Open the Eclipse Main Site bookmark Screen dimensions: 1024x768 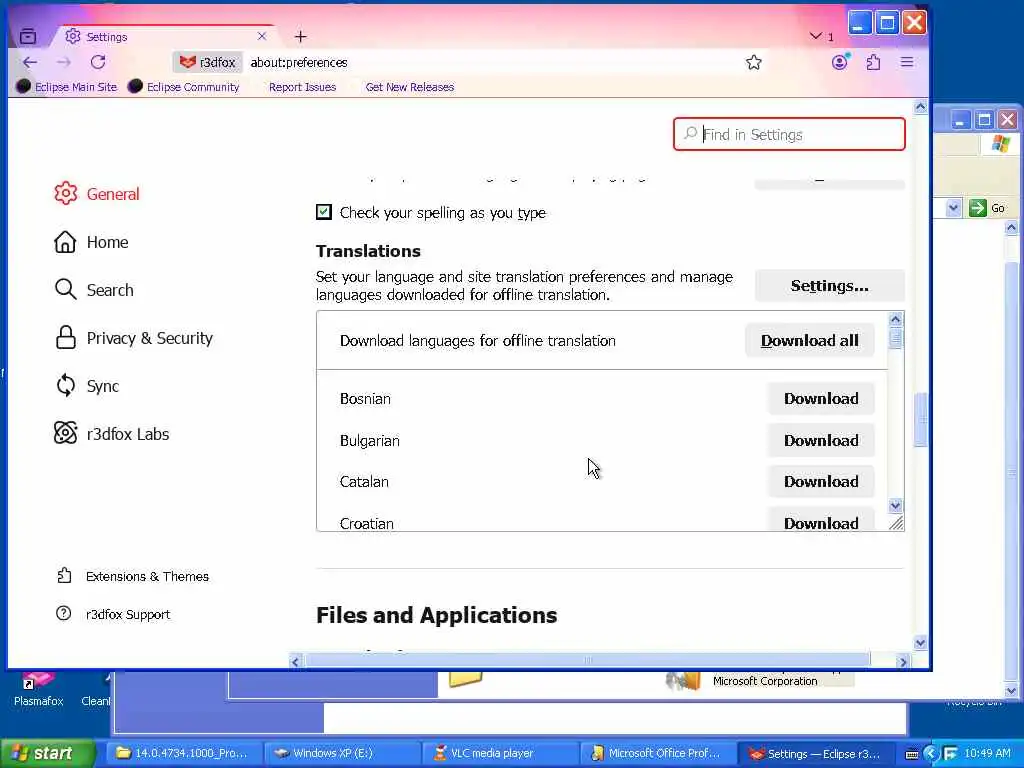coord(67,87)
